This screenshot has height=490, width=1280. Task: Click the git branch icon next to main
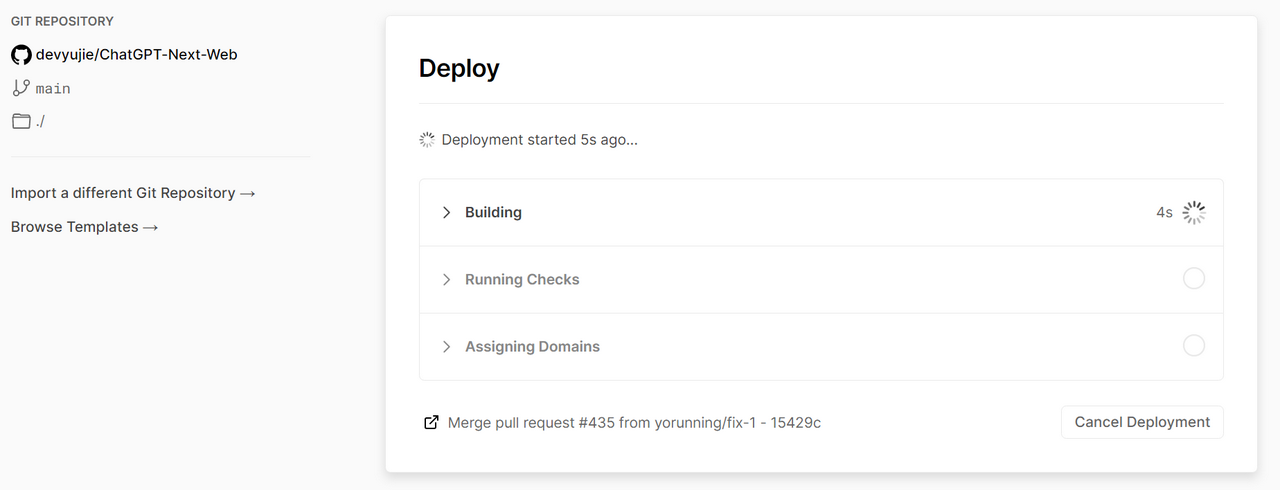21,88
